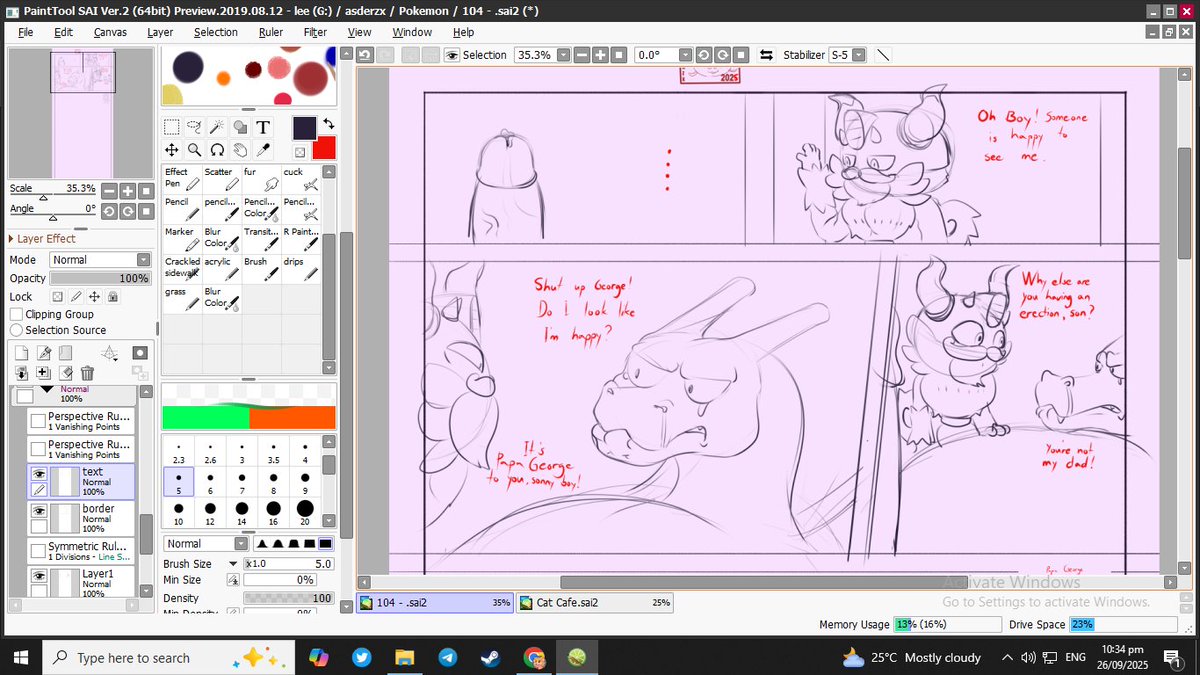Click the navigator Scale zoom-in plus button
The height and width of the screenshot is (675, 1200).
pyautogui.click(x=128, y=190)
